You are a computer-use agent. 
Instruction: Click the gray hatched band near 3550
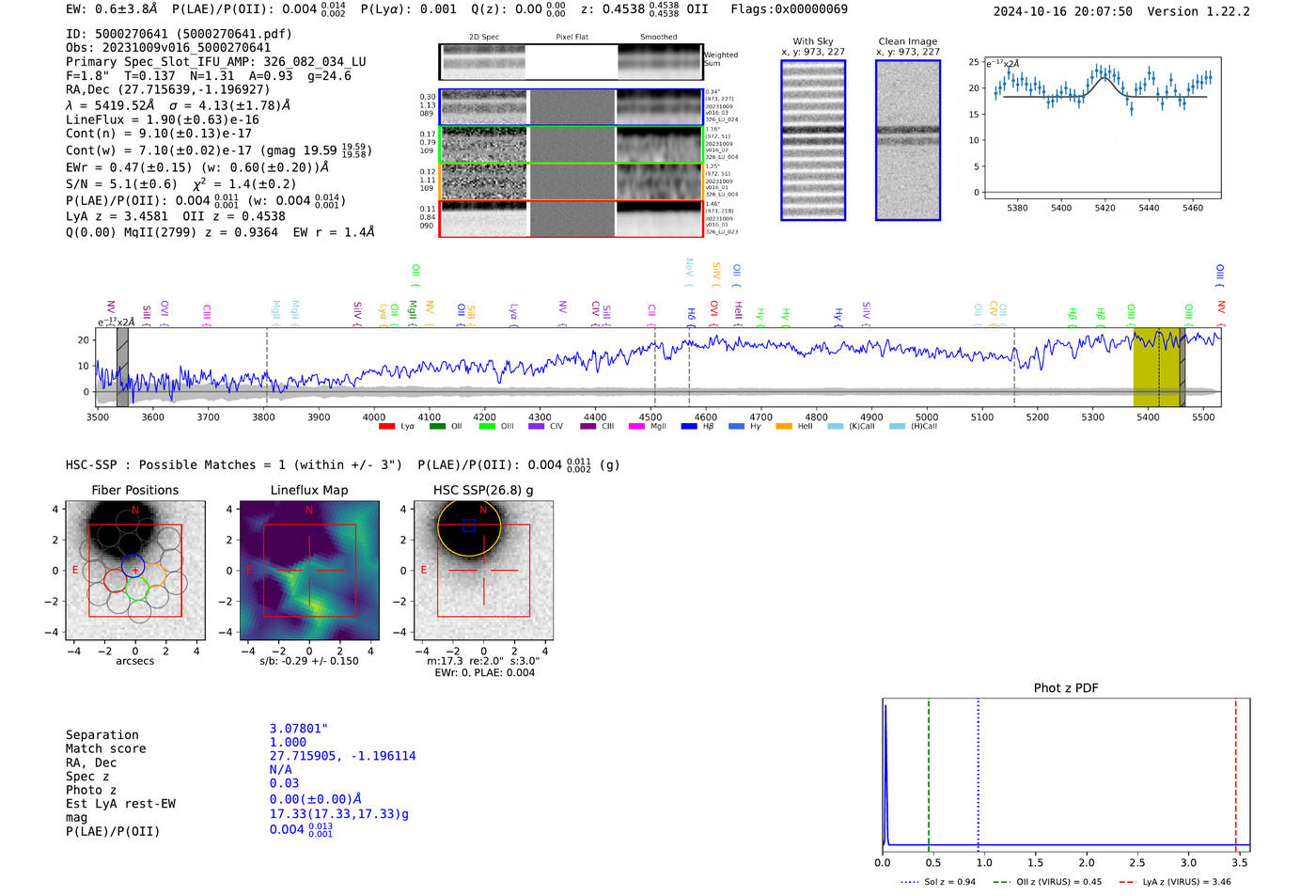[122, 368]
